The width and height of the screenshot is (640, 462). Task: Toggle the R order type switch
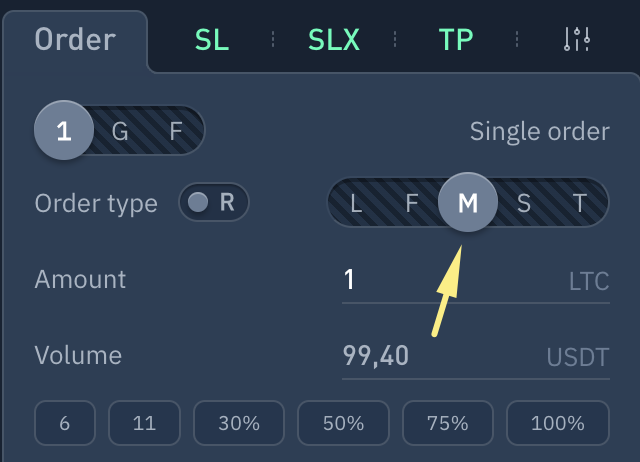(213, 203)
